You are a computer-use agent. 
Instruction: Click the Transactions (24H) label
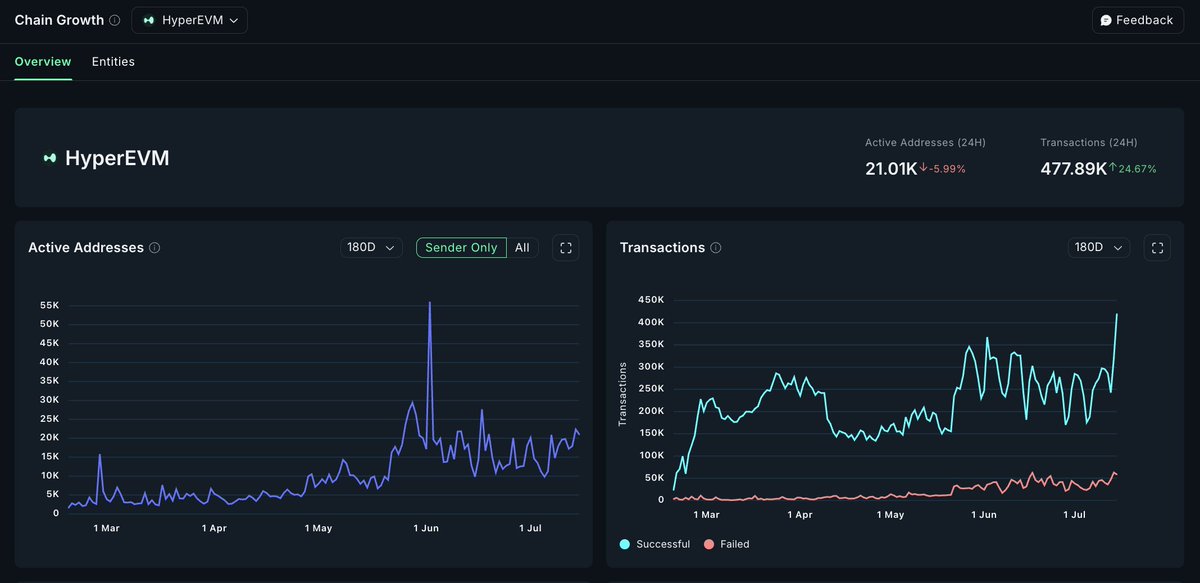[1088, 143]
